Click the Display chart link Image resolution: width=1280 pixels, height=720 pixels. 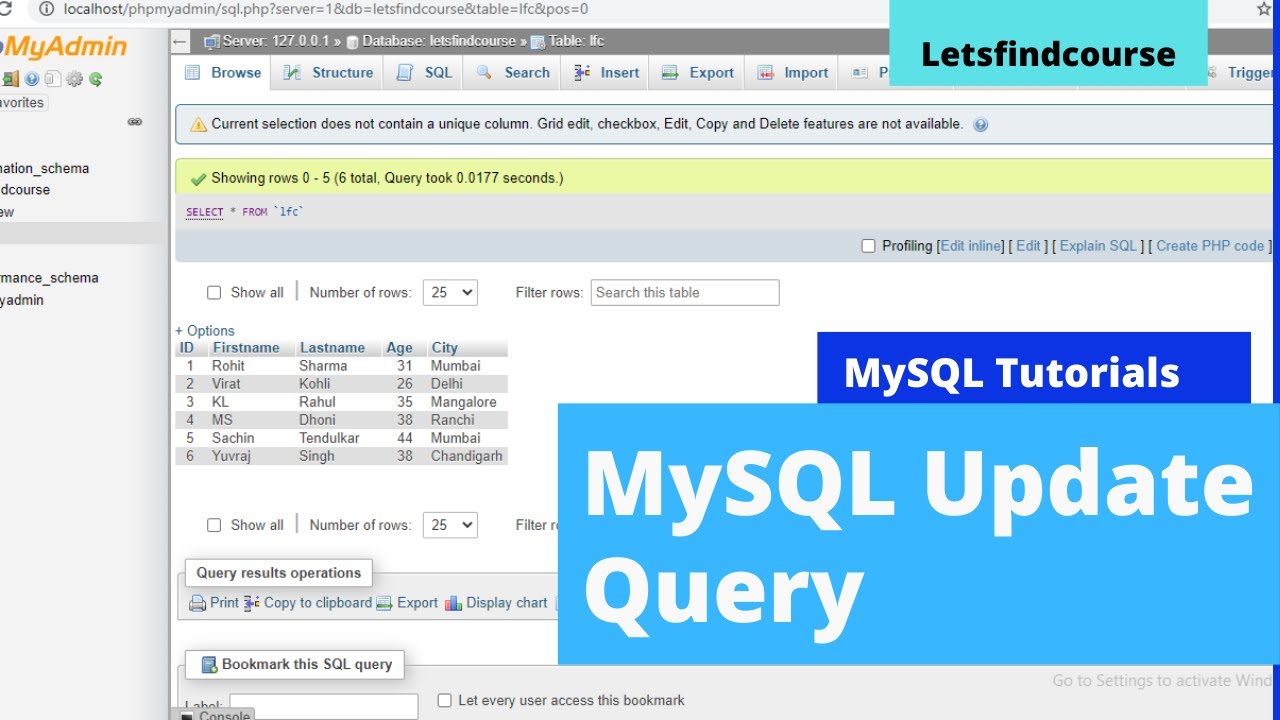pyautogui.click(x=507, y=603)
